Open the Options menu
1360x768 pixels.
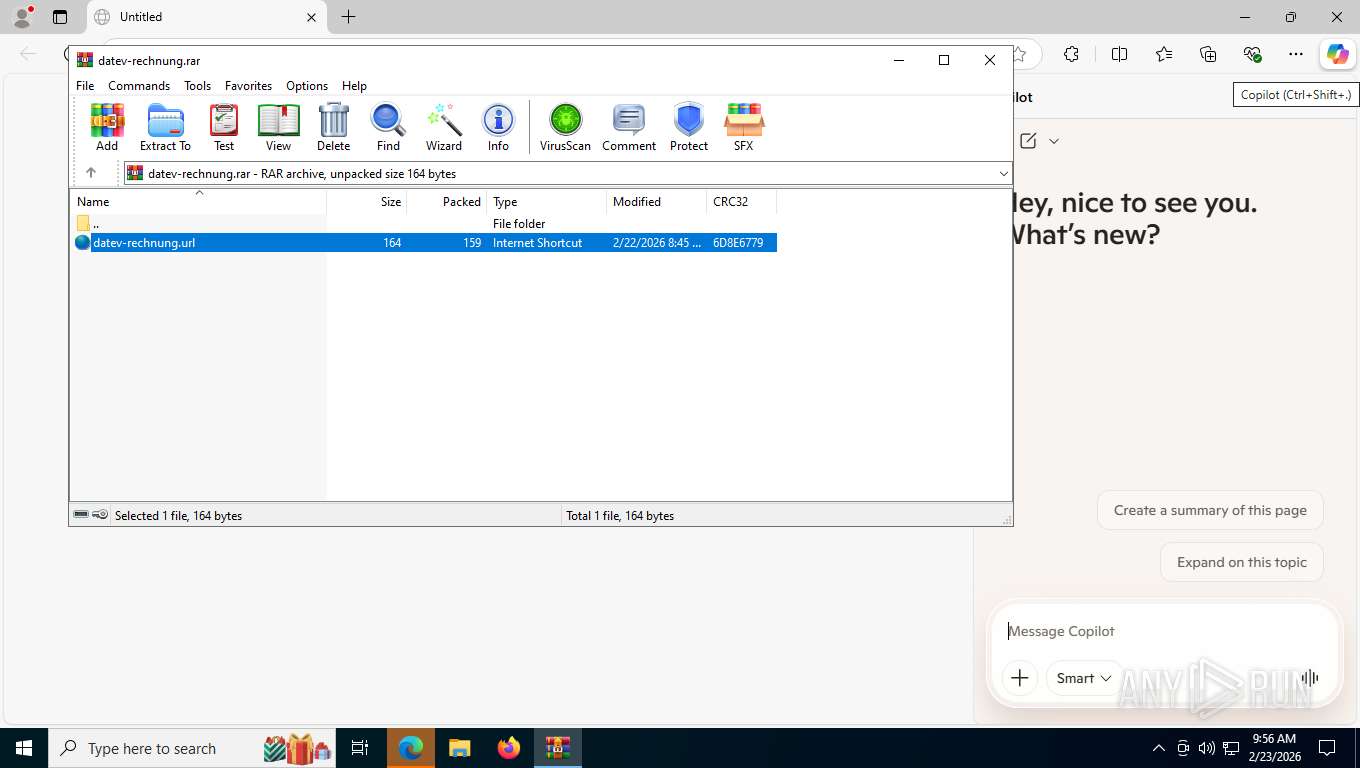point(307,86)
